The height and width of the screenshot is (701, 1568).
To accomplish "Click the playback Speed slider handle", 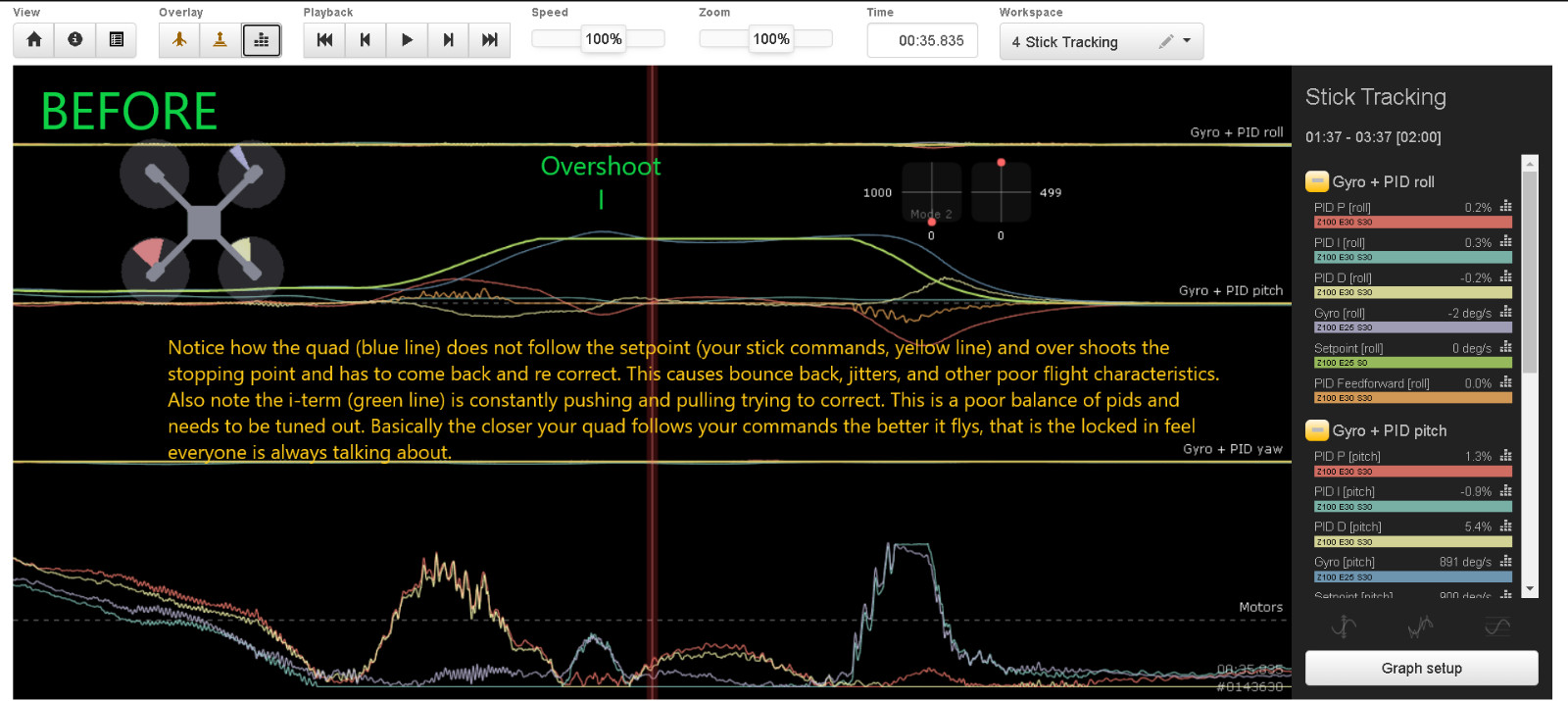I will (603, 39).
